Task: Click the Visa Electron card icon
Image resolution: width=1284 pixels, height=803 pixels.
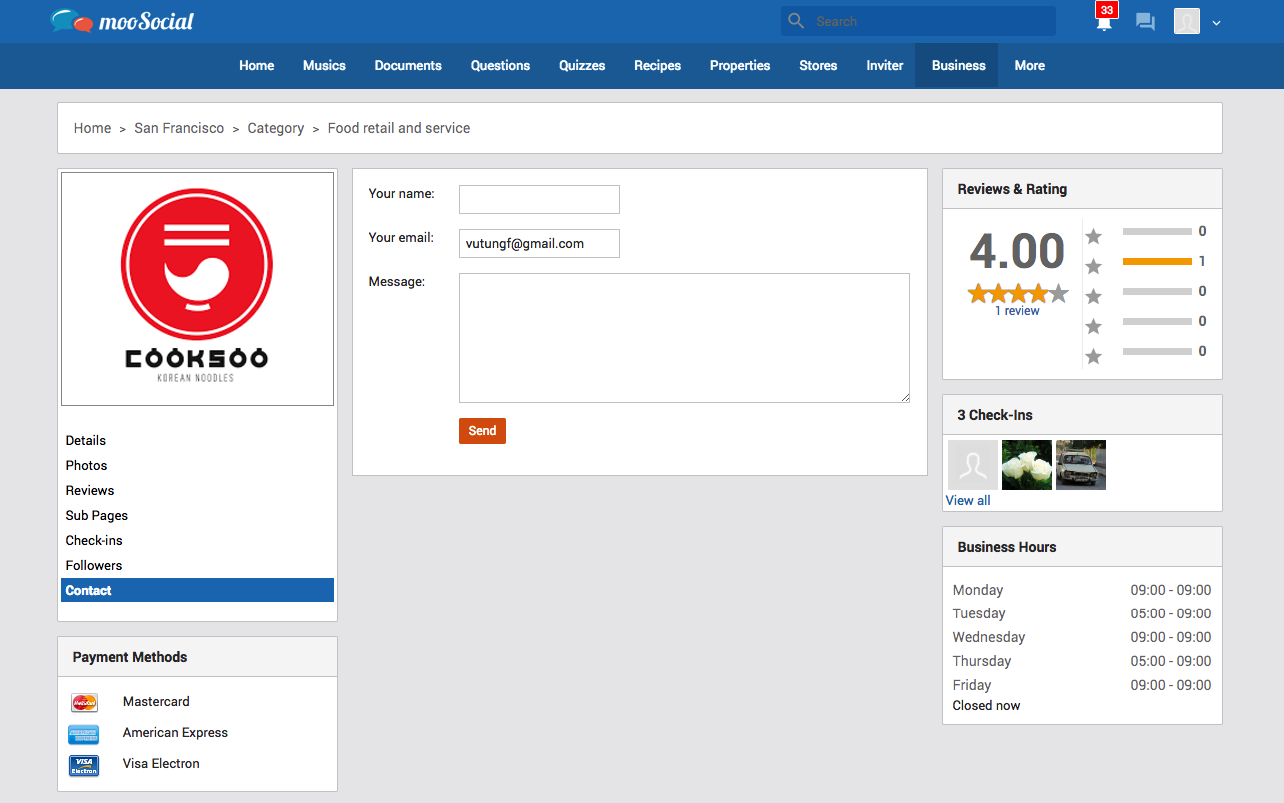Action: click(84, 766)
